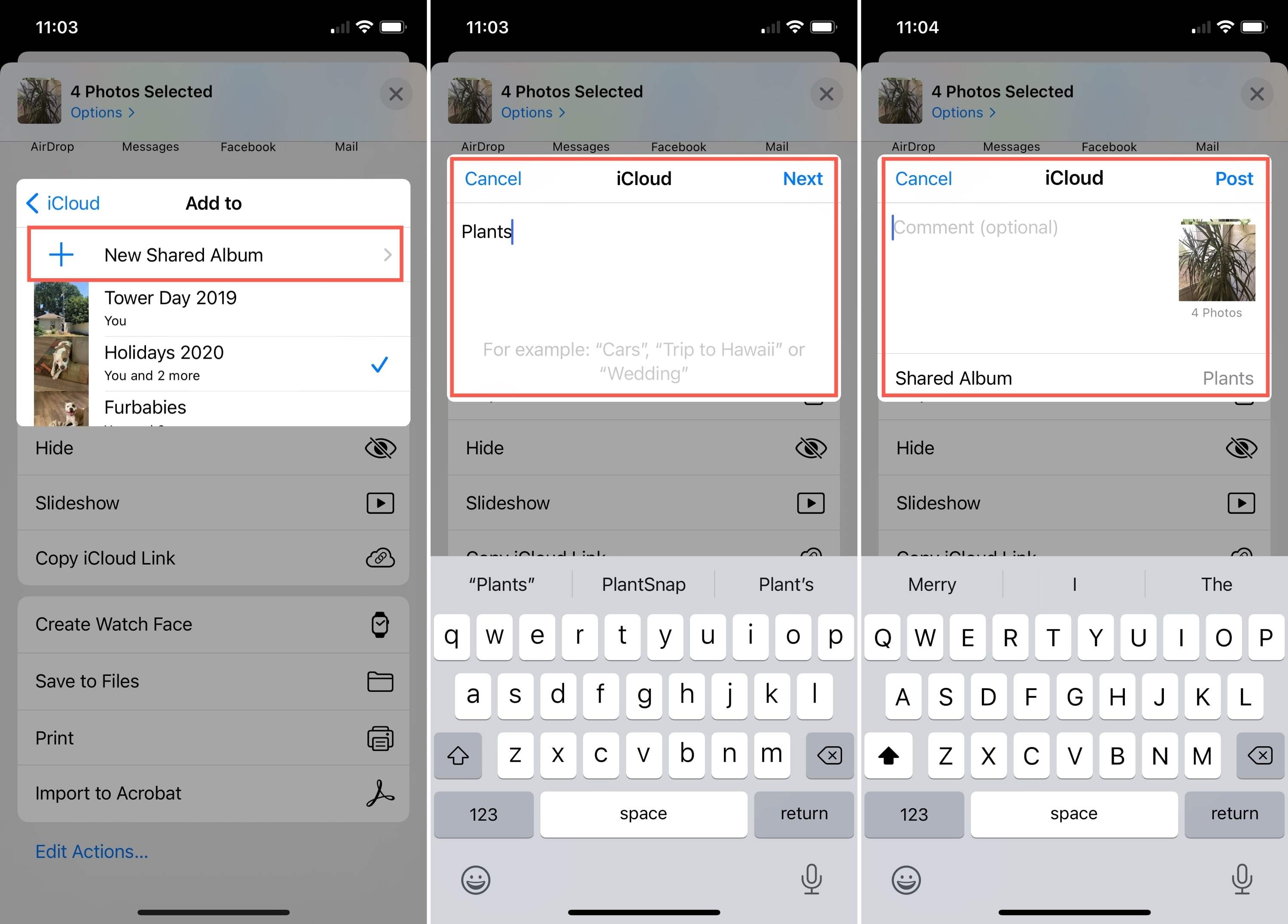Tap the Hide with eye icon

pyautogui.click(x=213, y=446)
